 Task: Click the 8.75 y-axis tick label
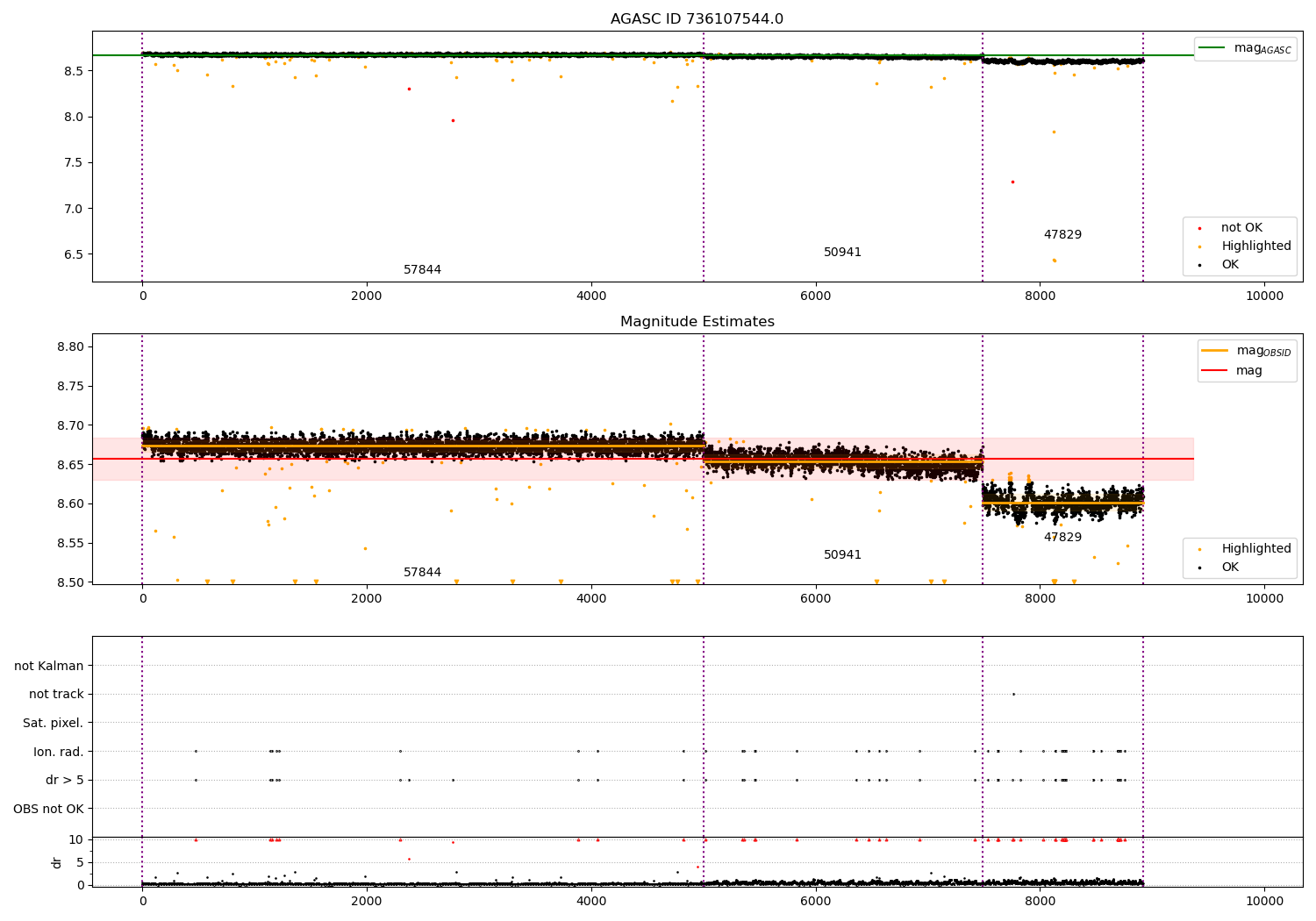coord(69,387)
